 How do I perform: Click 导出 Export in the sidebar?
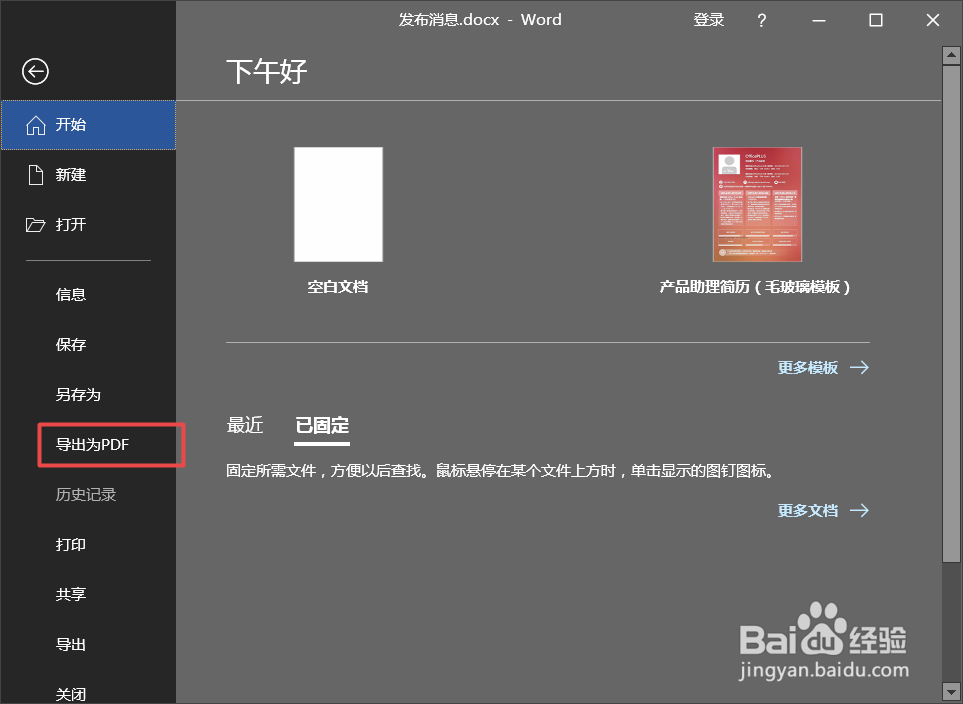(70, 644)
